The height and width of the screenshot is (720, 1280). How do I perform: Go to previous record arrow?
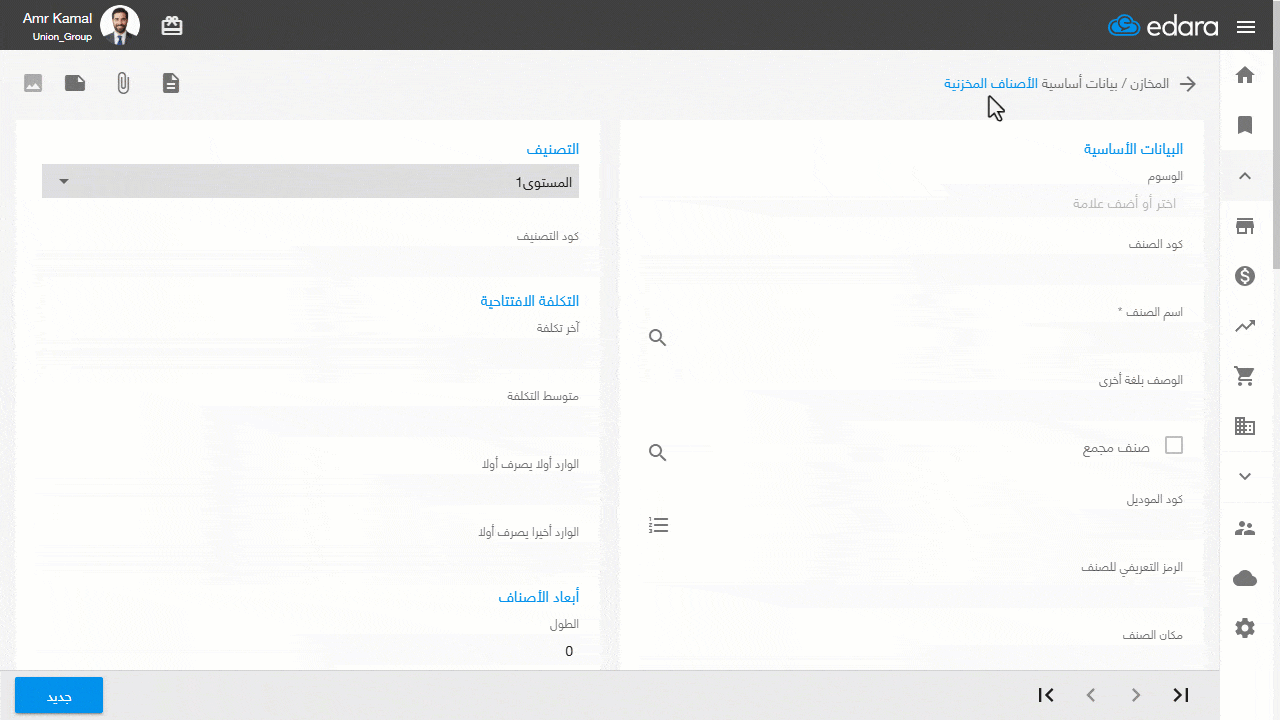[1091, 695]
